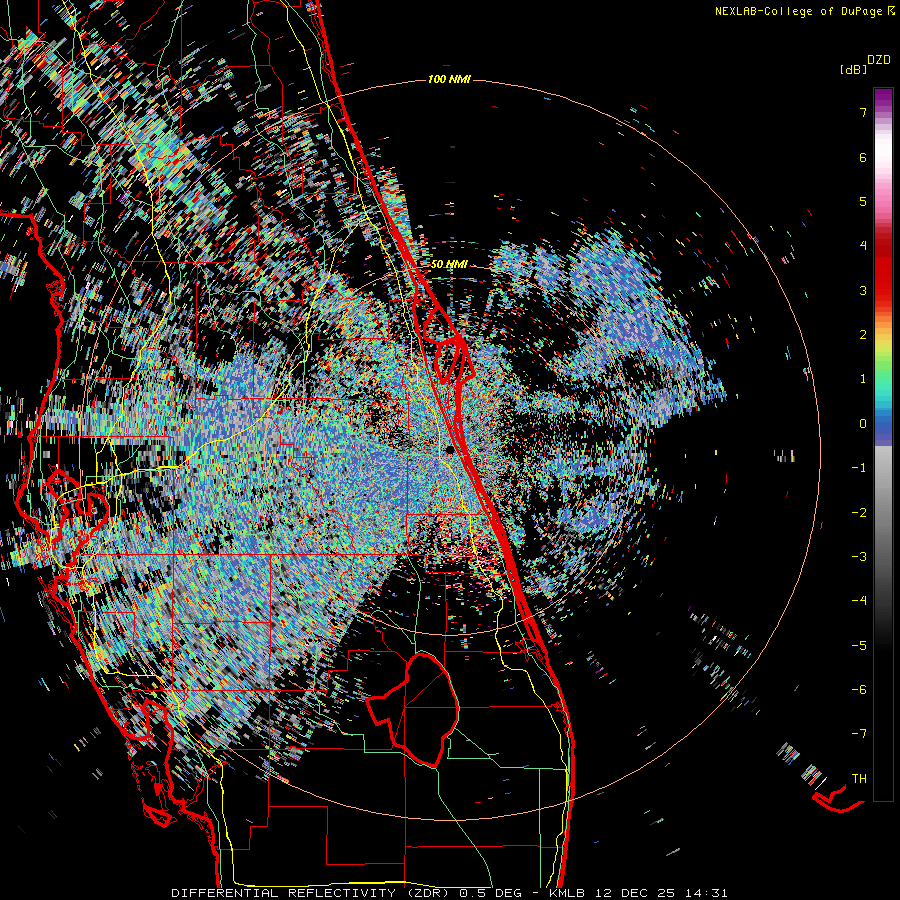Click the 12 DEC 25 date in caption
The height and width of the screenshot is (900, 900).
pos(637,893)
